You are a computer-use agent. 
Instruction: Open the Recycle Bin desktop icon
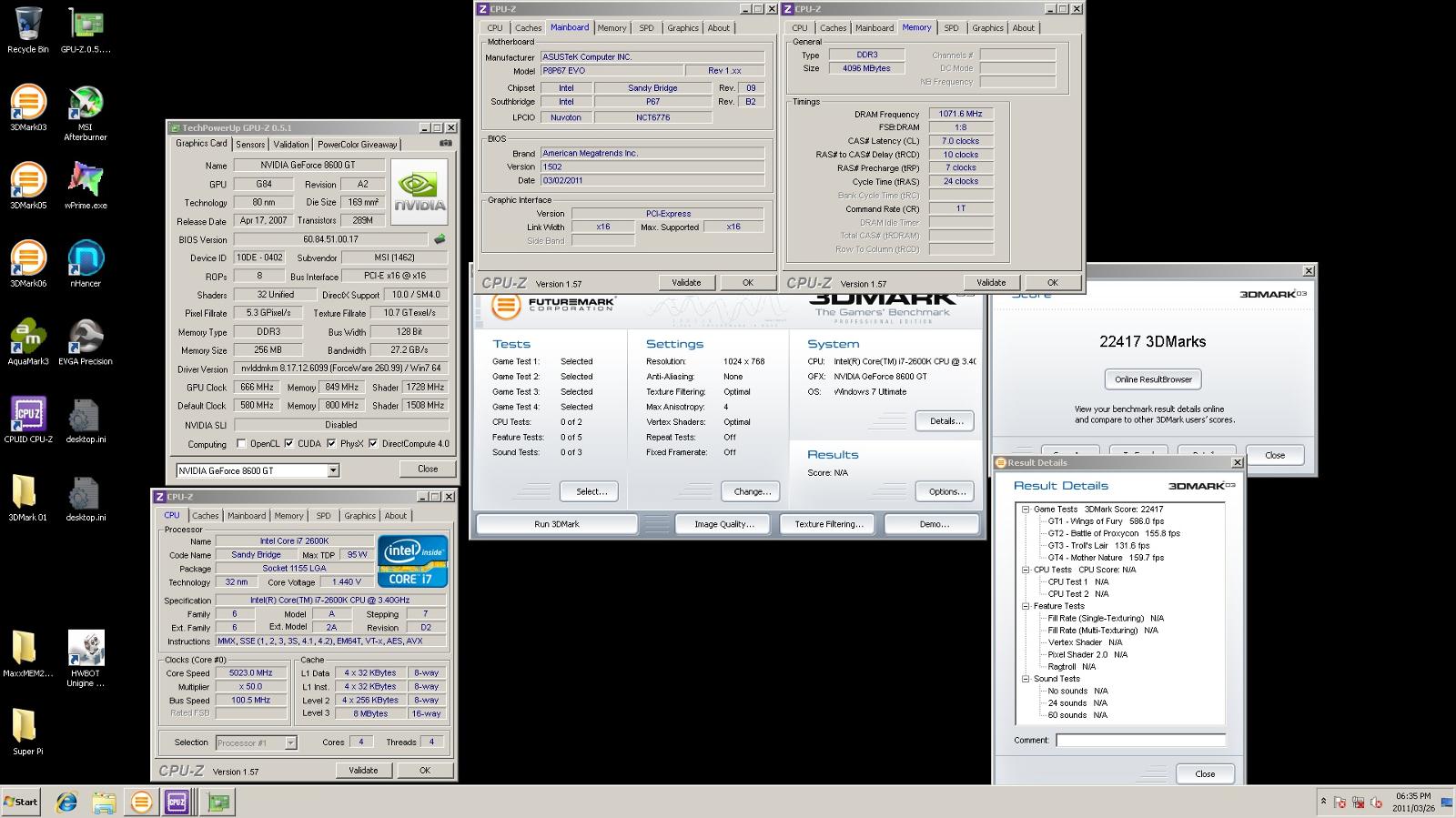pyautogui.click(x=28, y=29)
